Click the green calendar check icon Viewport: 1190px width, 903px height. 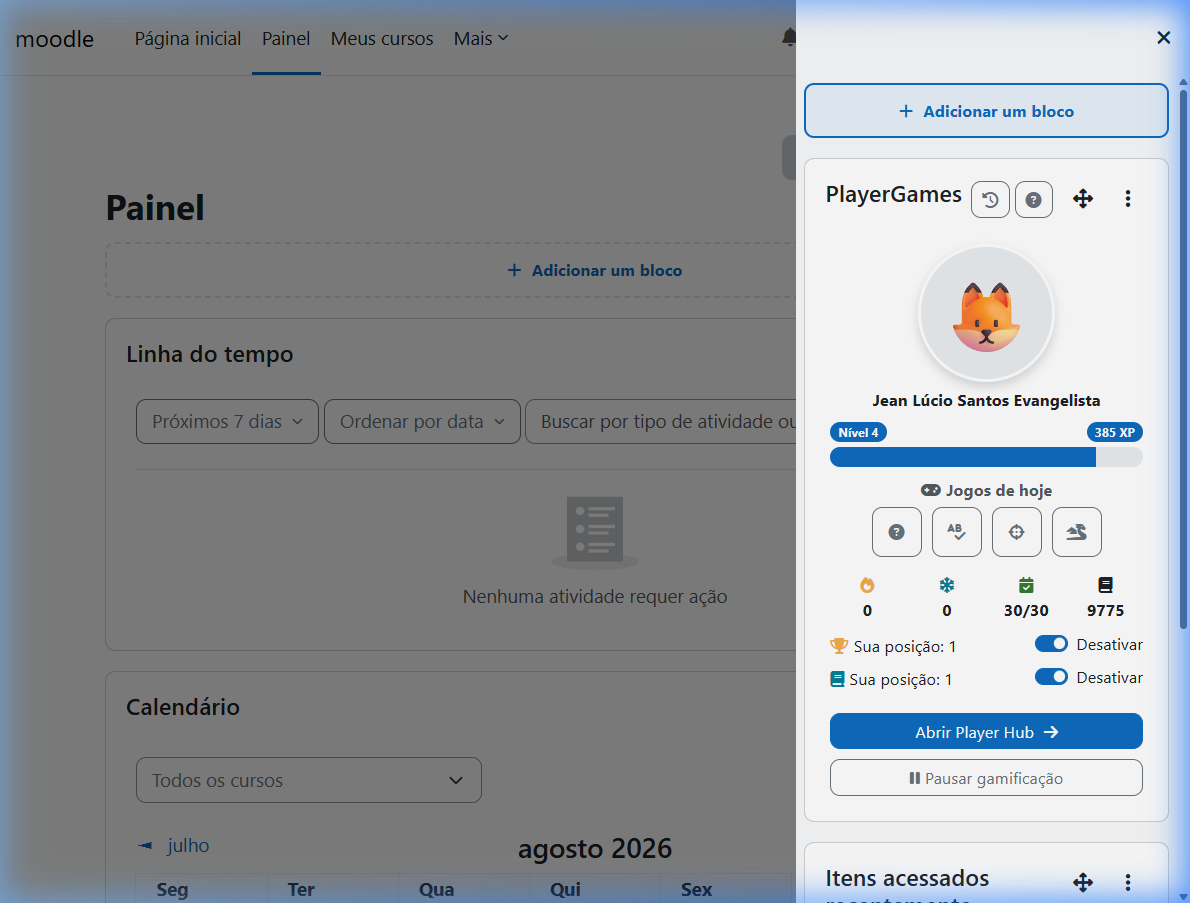point(1026,585)
